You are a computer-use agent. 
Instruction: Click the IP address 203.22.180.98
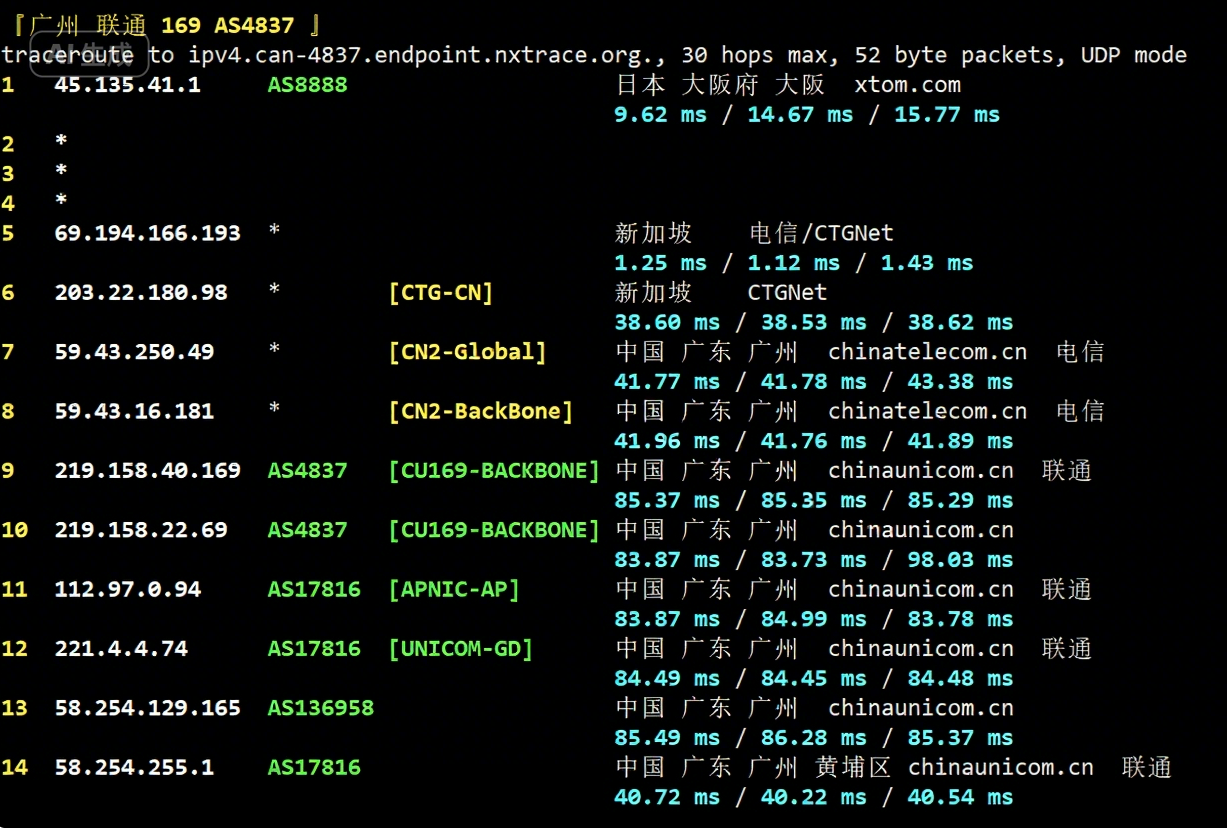point(141,293)
